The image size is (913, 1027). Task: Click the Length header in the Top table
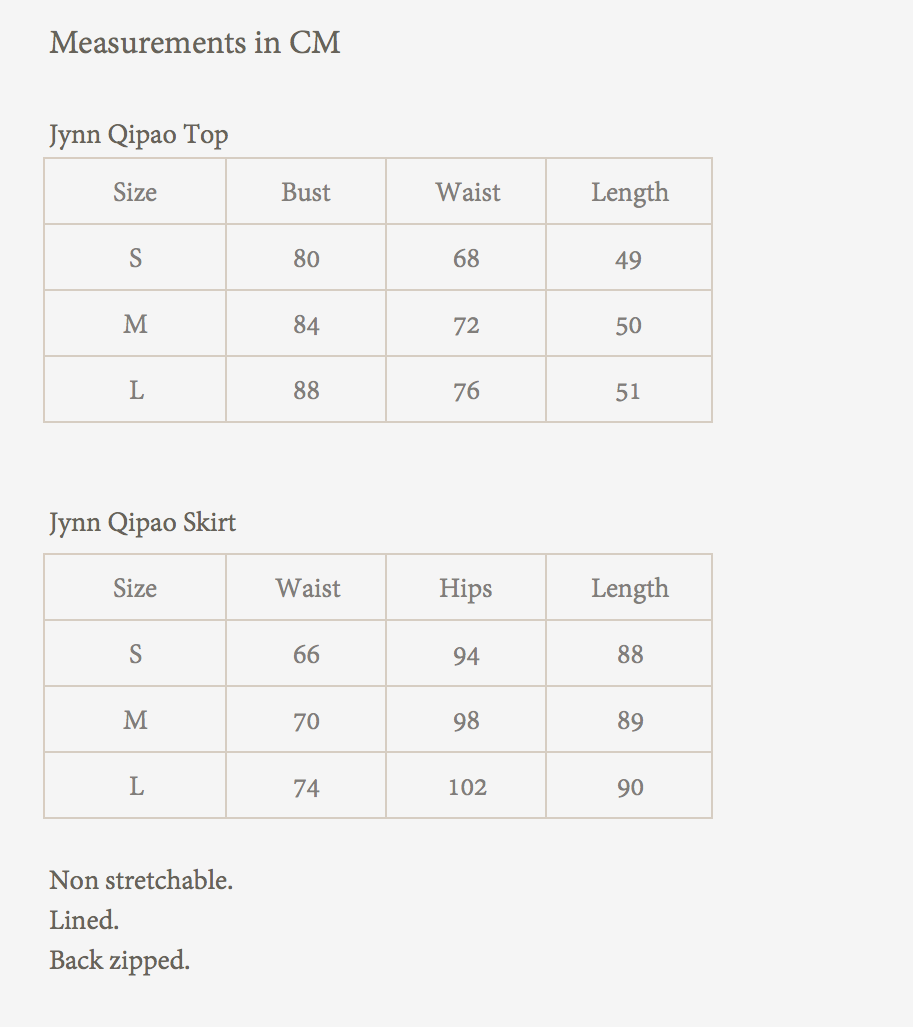[629, 192]
